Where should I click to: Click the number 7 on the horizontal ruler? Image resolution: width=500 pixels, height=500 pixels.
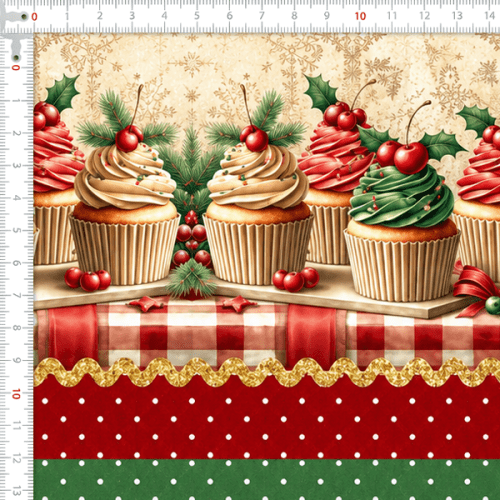click(x=262, y=16)
